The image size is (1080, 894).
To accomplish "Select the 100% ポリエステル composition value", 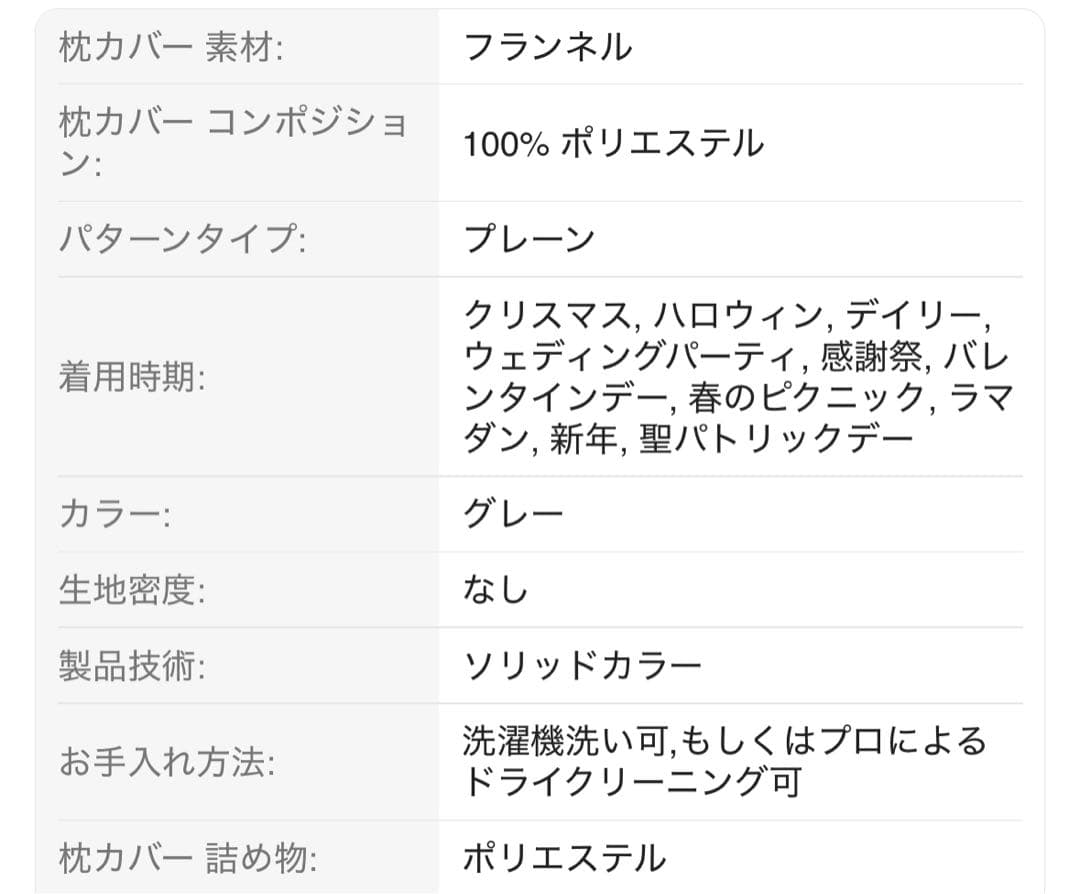I will click(x=613, y=144).
